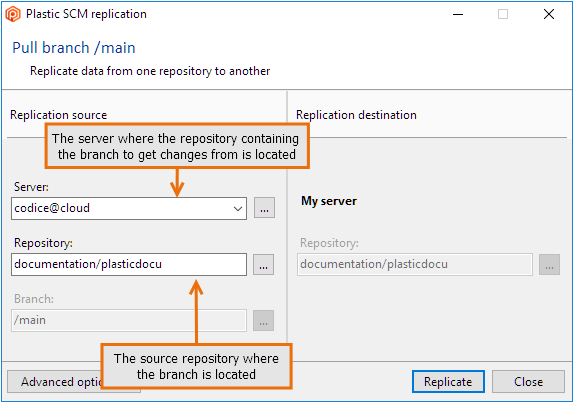Click the 'Replication destination' heading
Image resolution: width=574 pixels, height=403 pixels.
(x=356, y=115)
